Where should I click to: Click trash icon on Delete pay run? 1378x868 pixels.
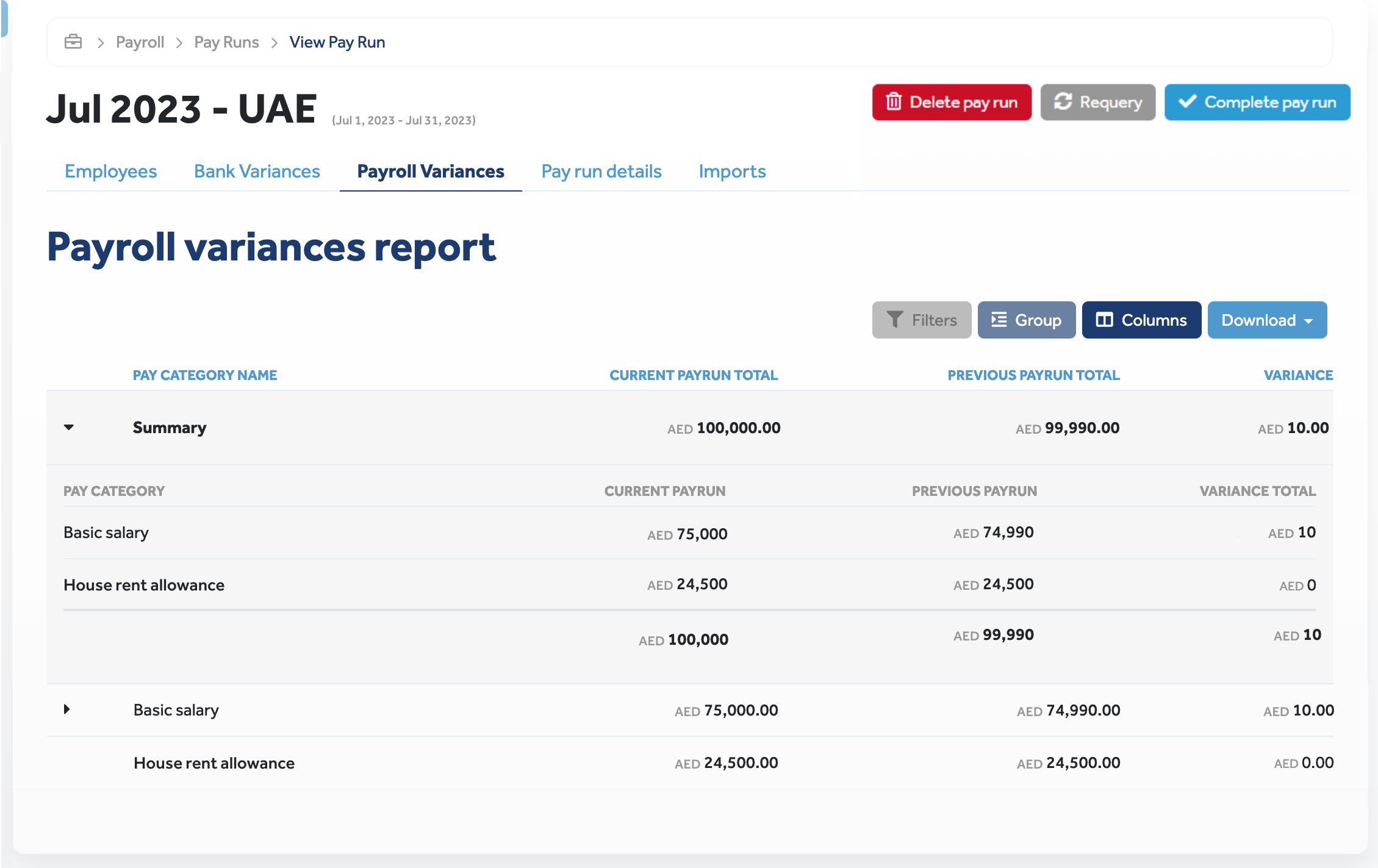[893, 102]
